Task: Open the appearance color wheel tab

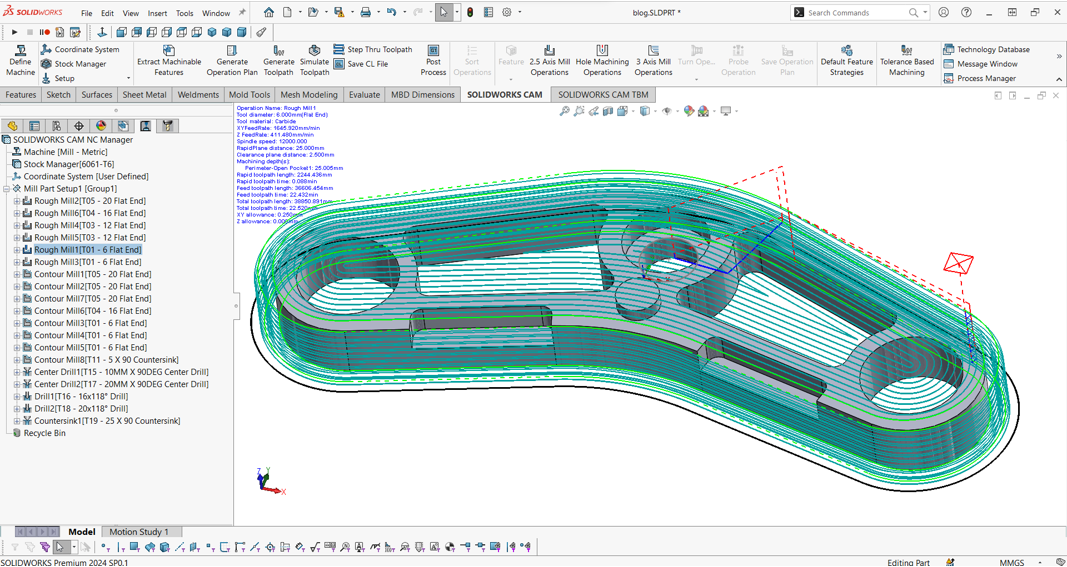Action: click(101, 126)
